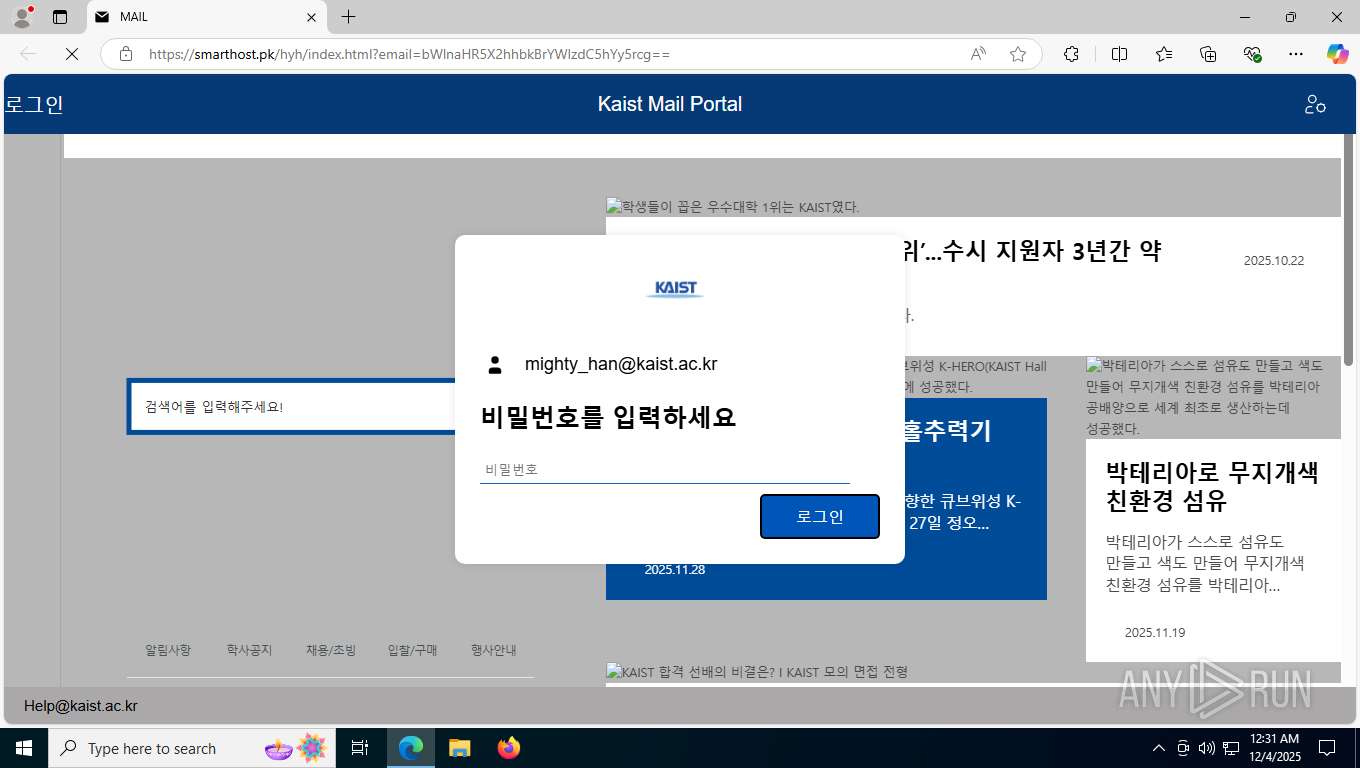Select the 입찰/구매 tab
The width and height of the screenshot is (1360, 768).
pos(413,650)
